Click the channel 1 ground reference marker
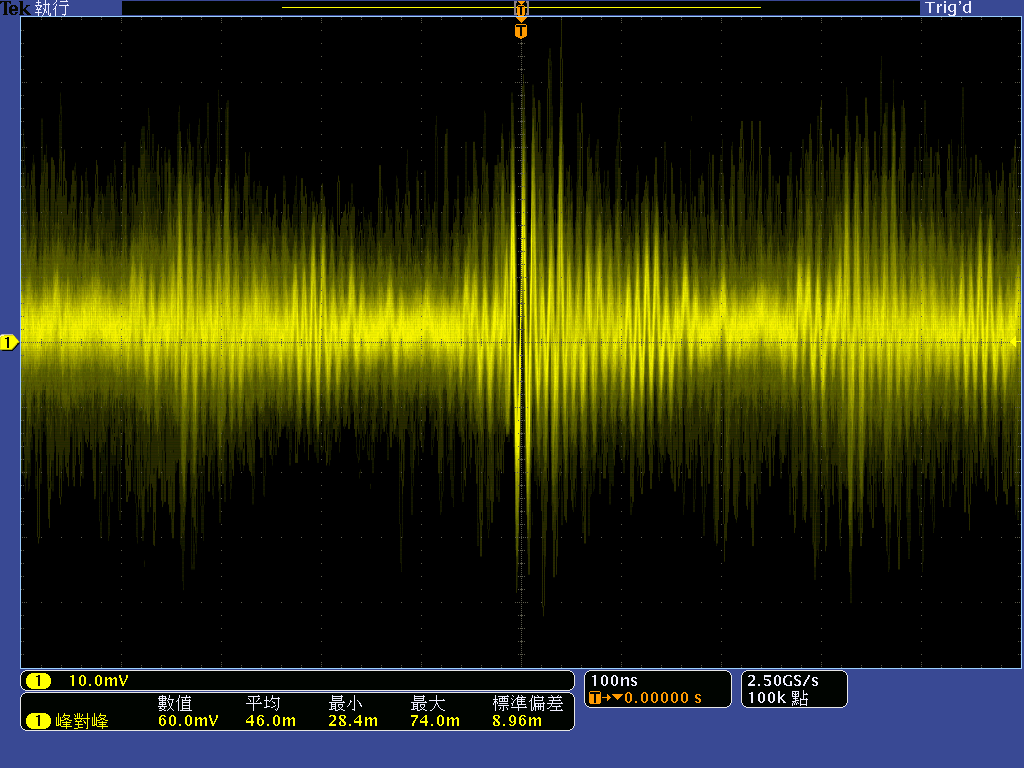The image size is (1024, 768). (9, 344)
